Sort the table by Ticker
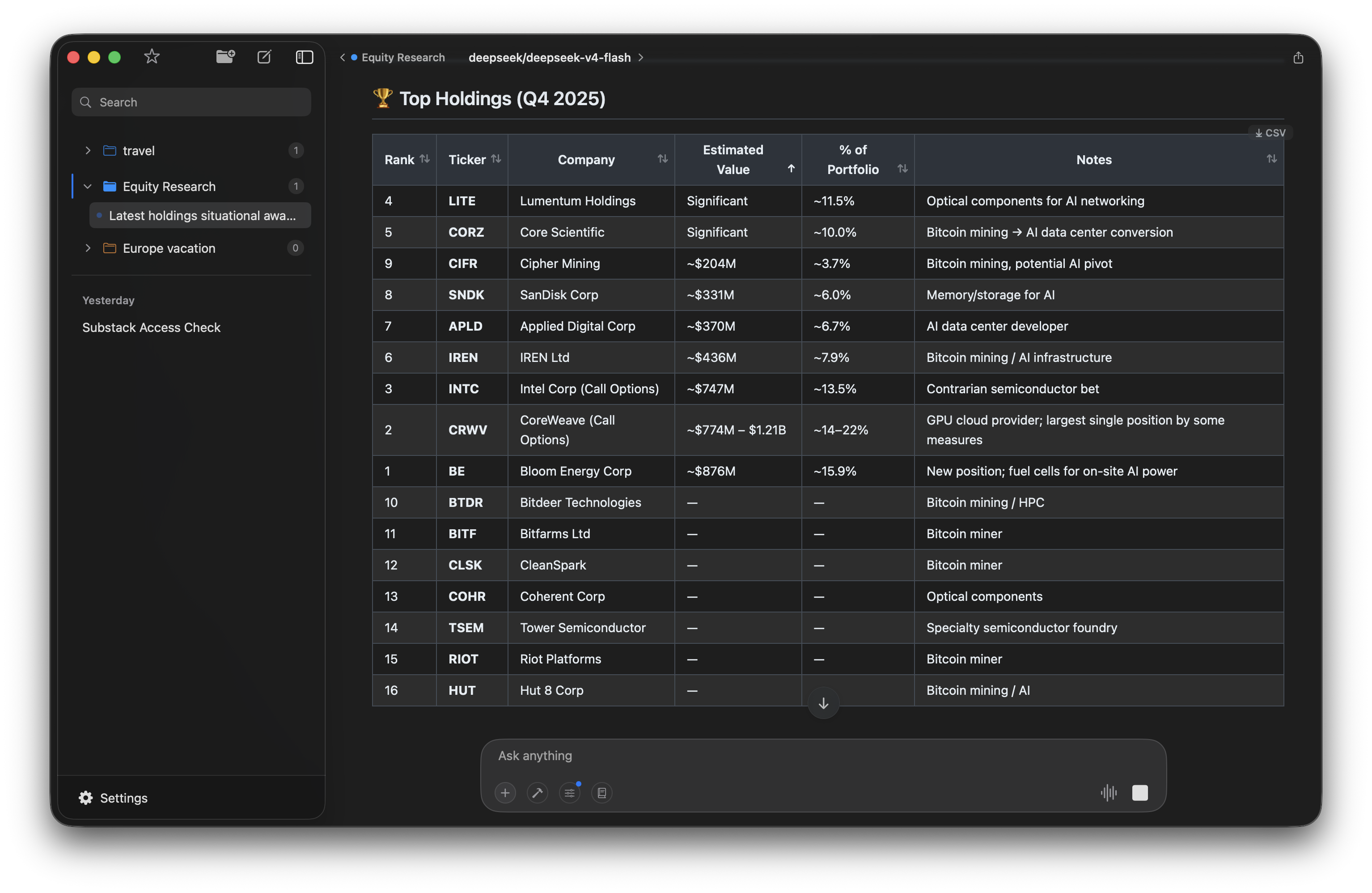 tap(496, 159)
